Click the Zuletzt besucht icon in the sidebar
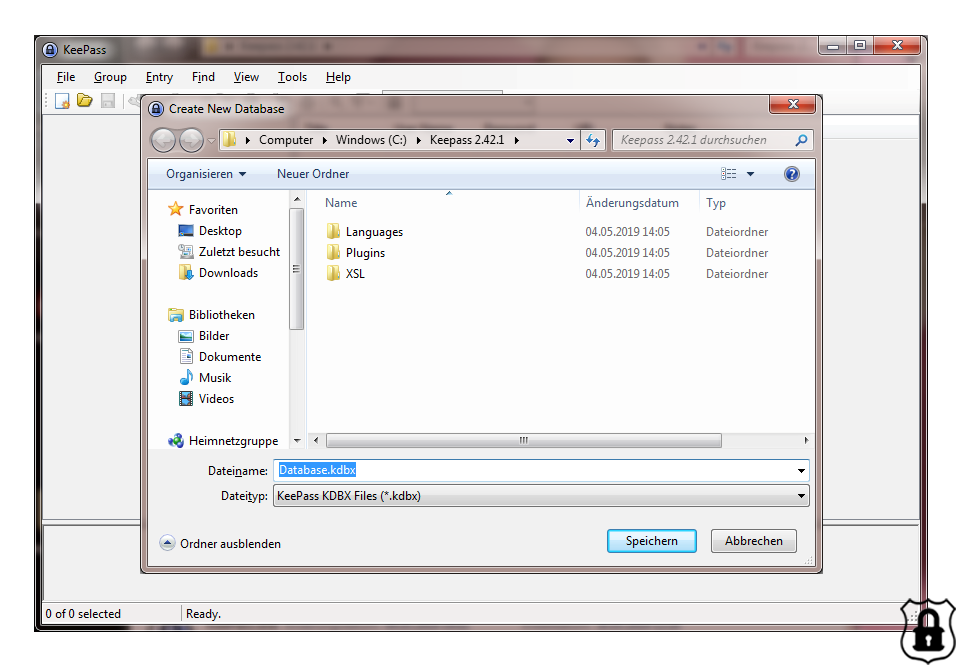 click(186, 252)
